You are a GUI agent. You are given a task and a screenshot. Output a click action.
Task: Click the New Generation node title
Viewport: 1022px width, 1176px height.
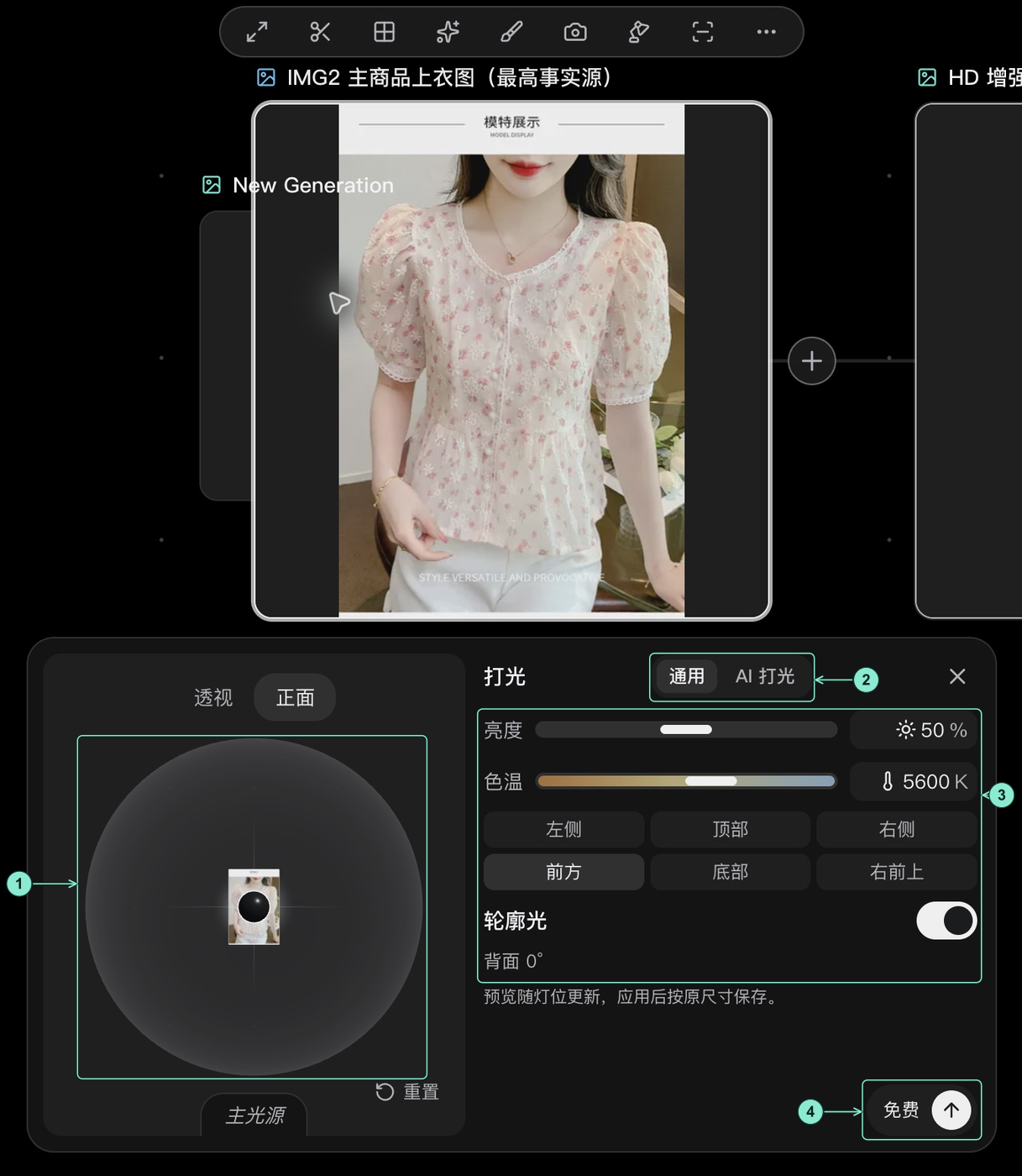313,185
